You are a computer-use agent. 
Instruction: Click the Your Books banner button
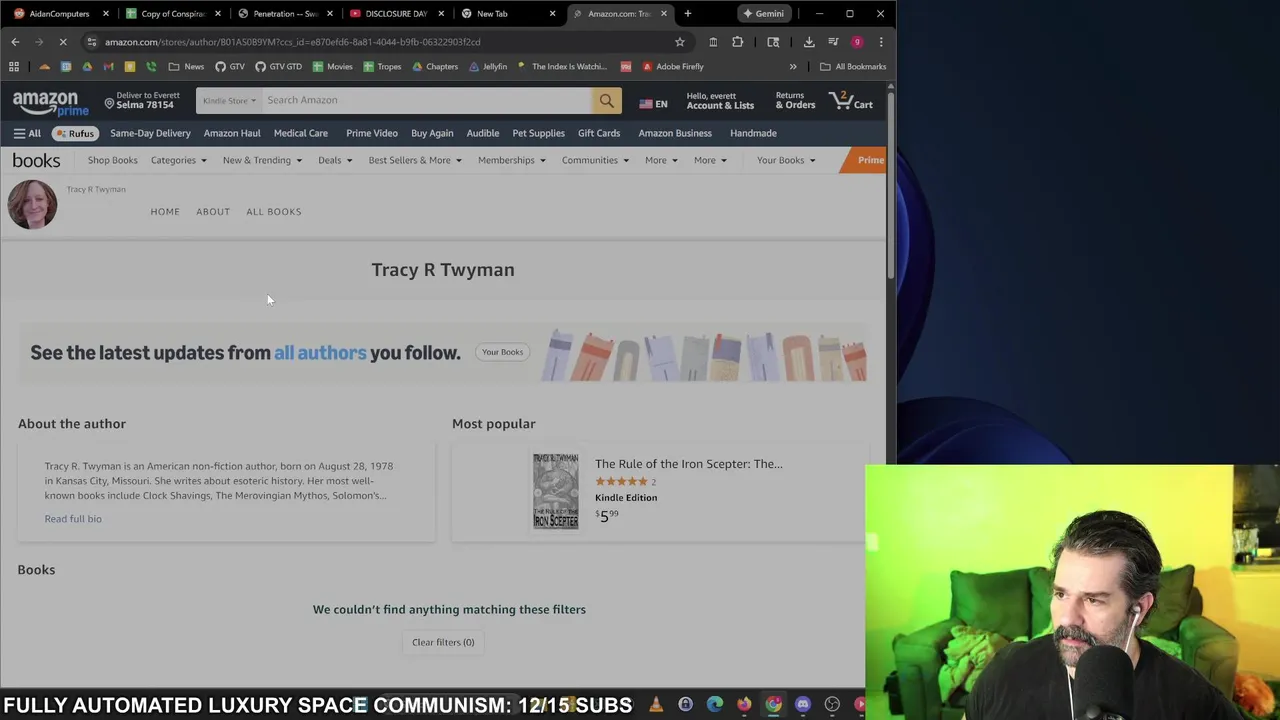502,352
